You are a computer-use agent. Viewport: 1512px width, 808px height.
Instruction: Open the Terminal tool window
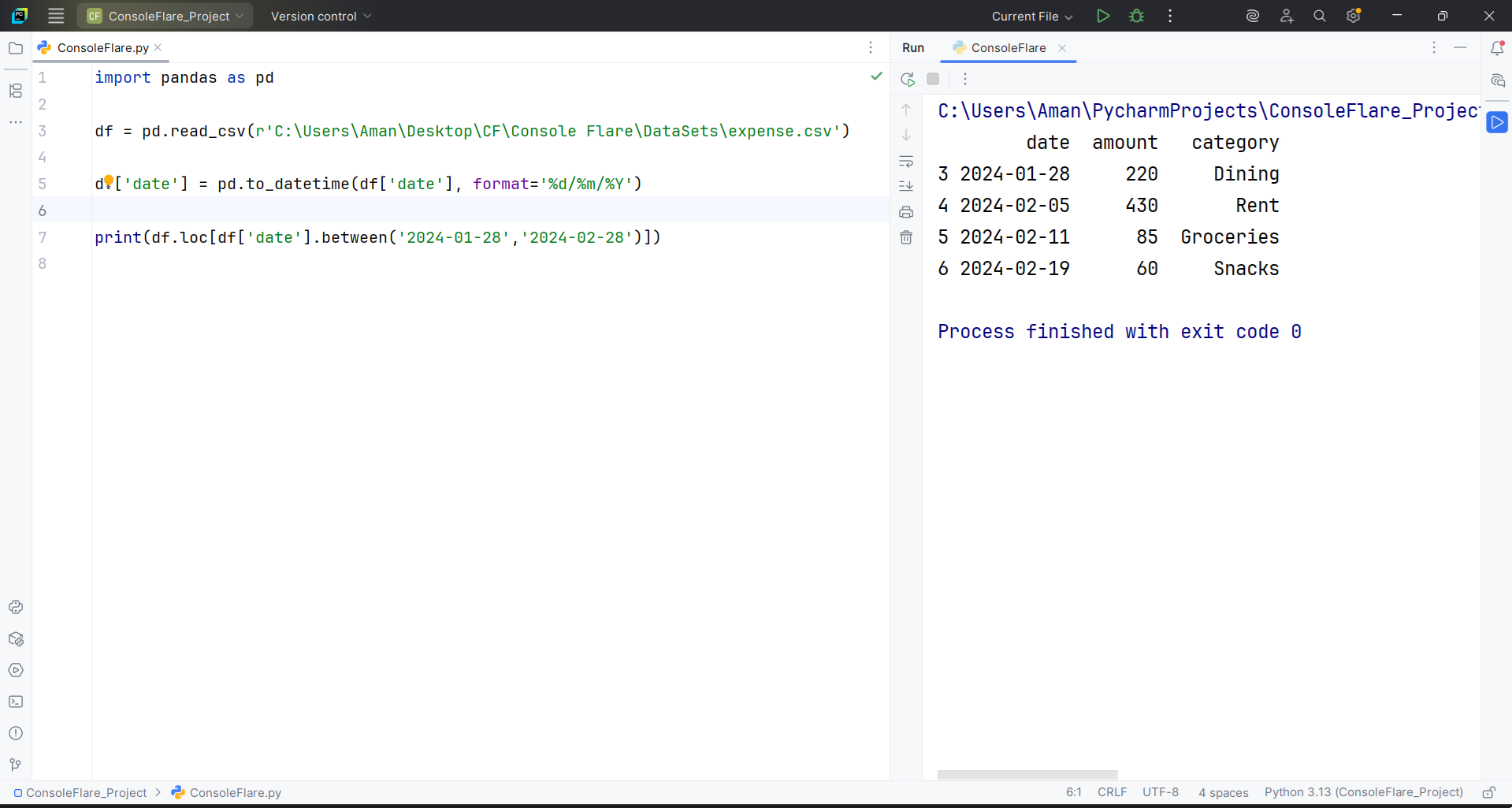(x=16, y=702)
